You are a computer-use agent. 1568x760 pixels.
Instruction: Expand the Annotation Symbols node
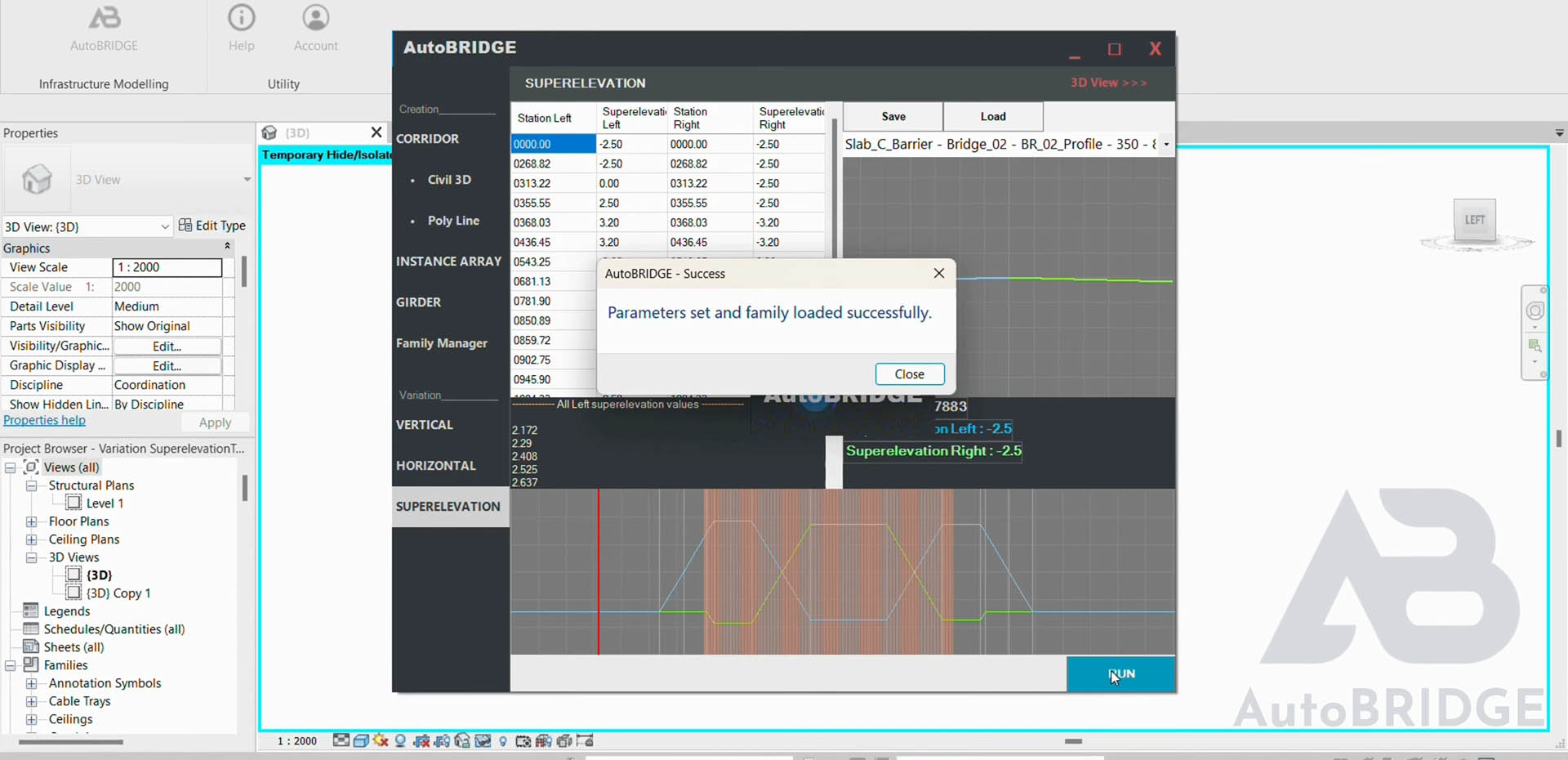[x=31, y=683]
